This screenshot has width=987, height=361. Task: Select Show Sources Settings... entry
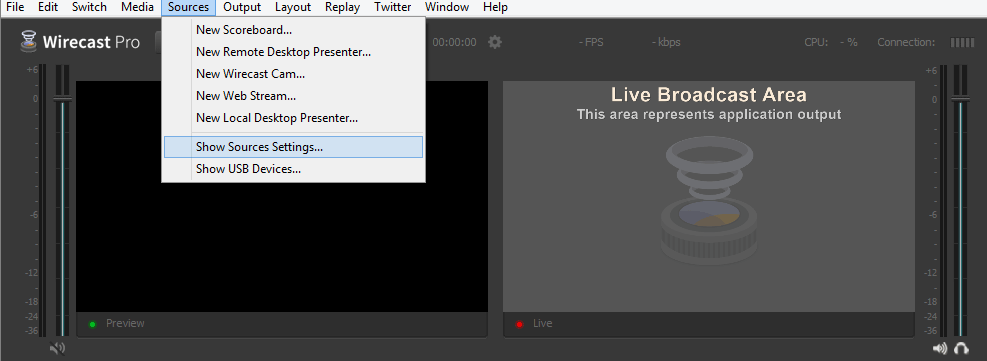(x=293, y=147)
